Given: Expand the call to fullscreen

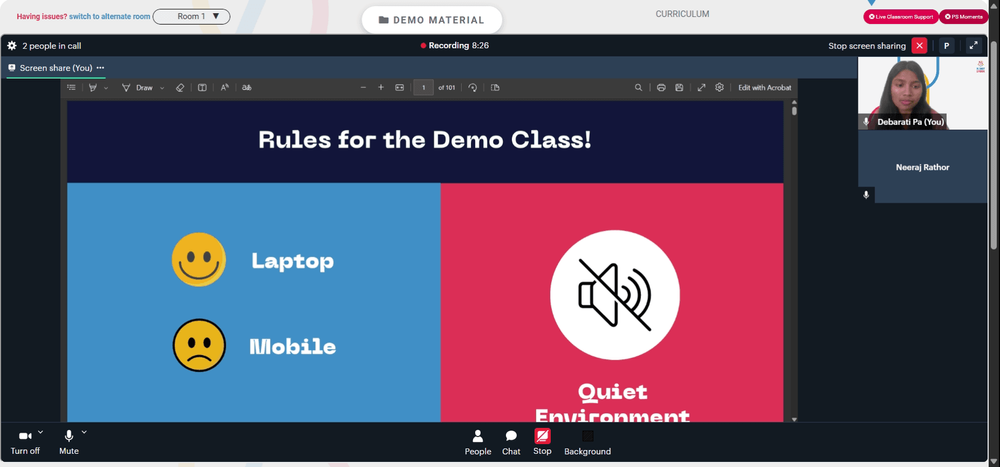Looking at the screenshot, I should [973, 46].
